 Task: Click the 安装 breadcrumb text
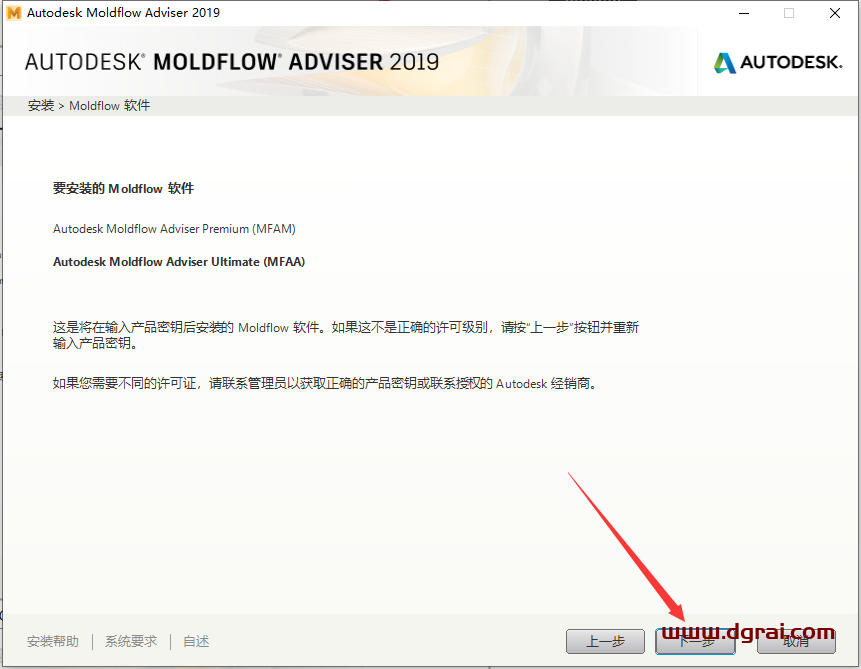point(41,105)
